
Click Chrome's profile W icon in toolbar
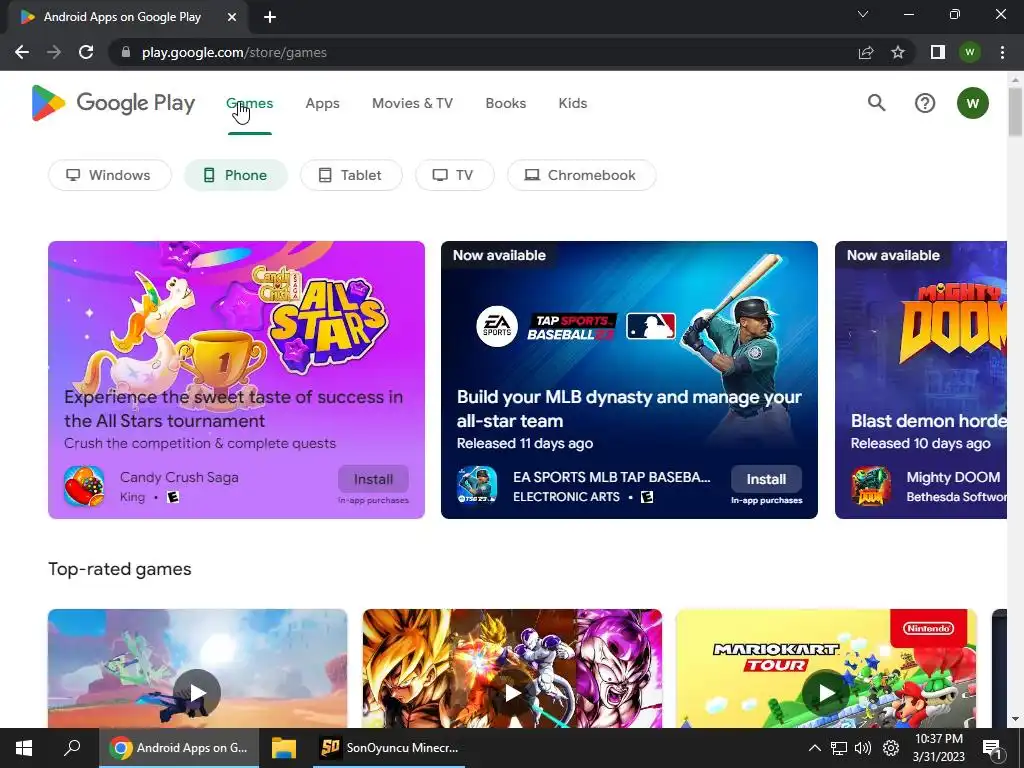click(970, 52)
